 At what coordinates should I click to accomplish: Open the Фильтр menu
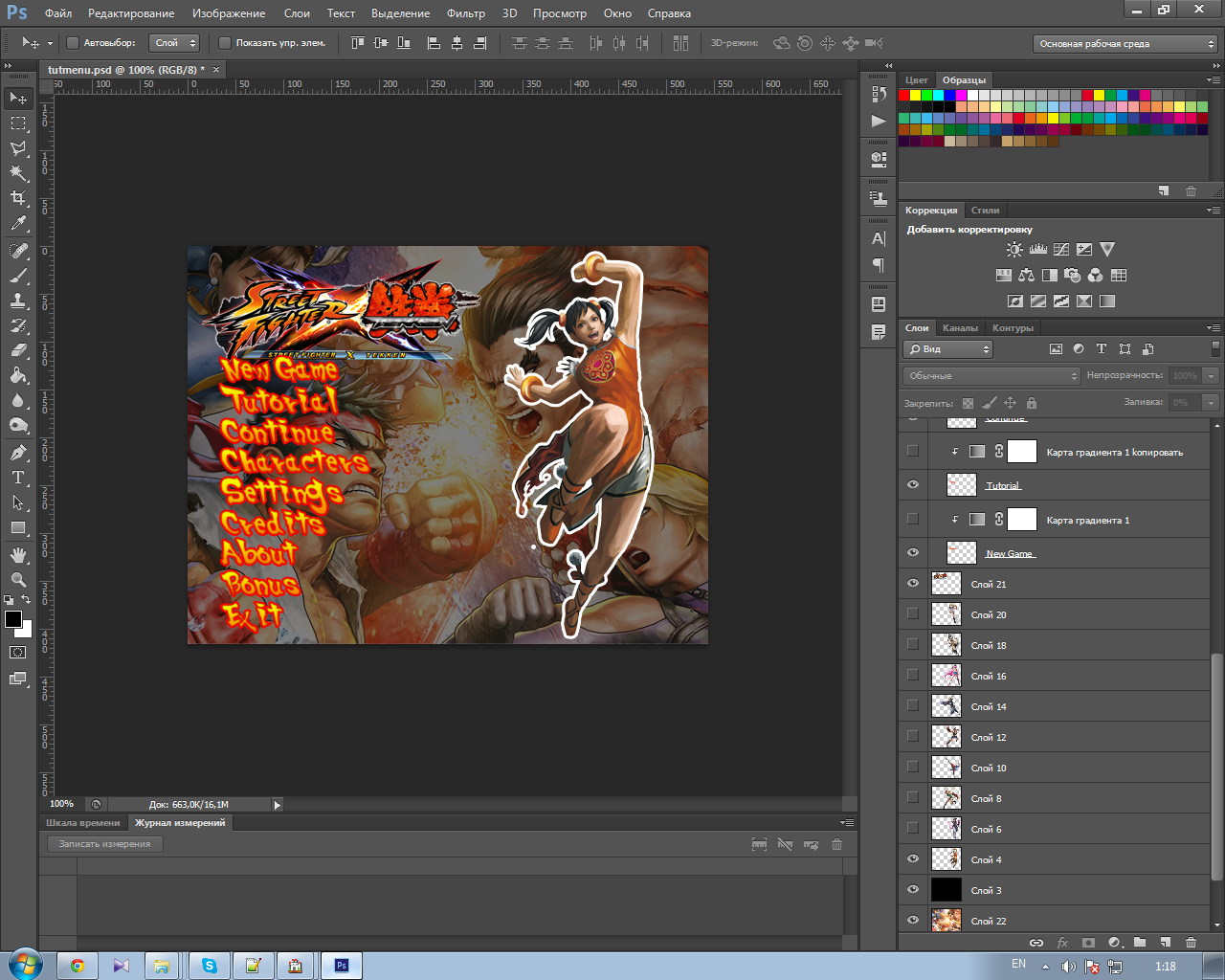pyautogui.click(x=466, y=13)
